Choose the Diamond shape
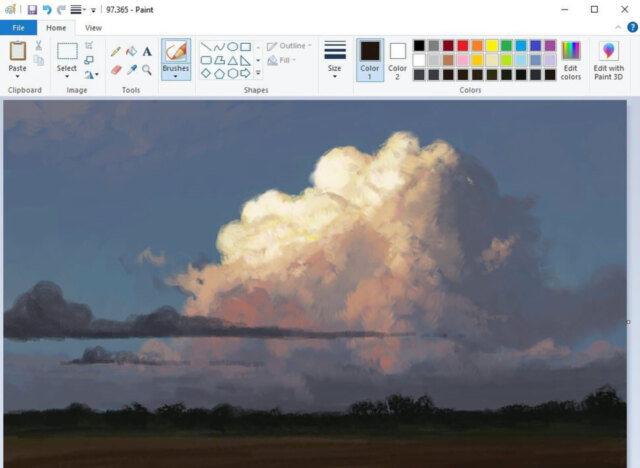The width and height of the screenshot is (640, 468). [206, 73]
